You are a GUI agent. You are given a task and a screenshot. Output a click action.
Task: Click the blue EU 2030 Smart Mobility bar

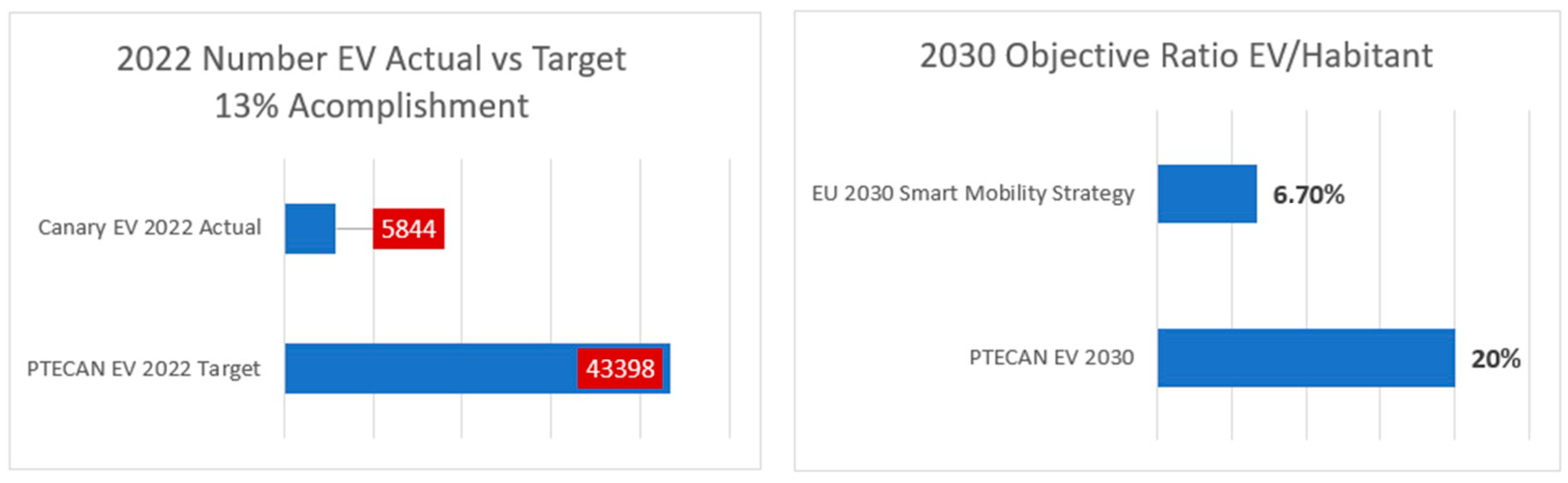(1207, 193)
